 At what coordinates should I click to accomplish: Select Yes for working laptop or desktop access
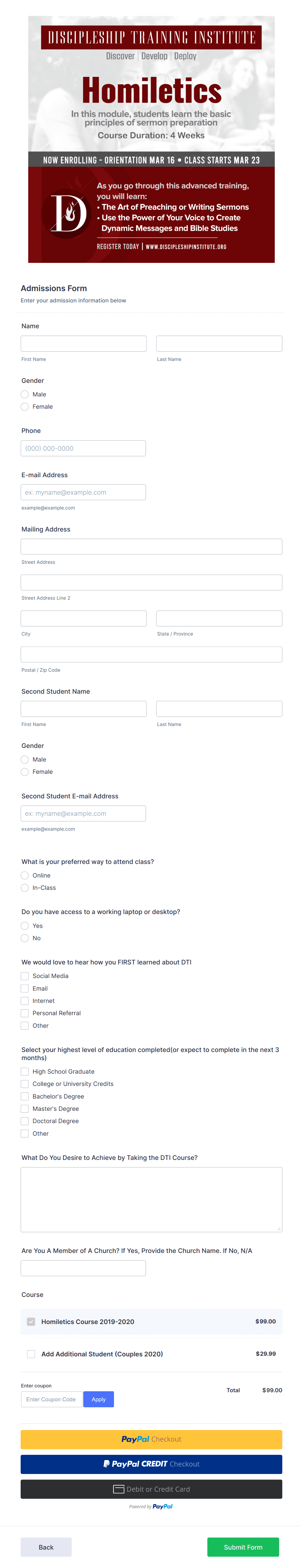24,926
